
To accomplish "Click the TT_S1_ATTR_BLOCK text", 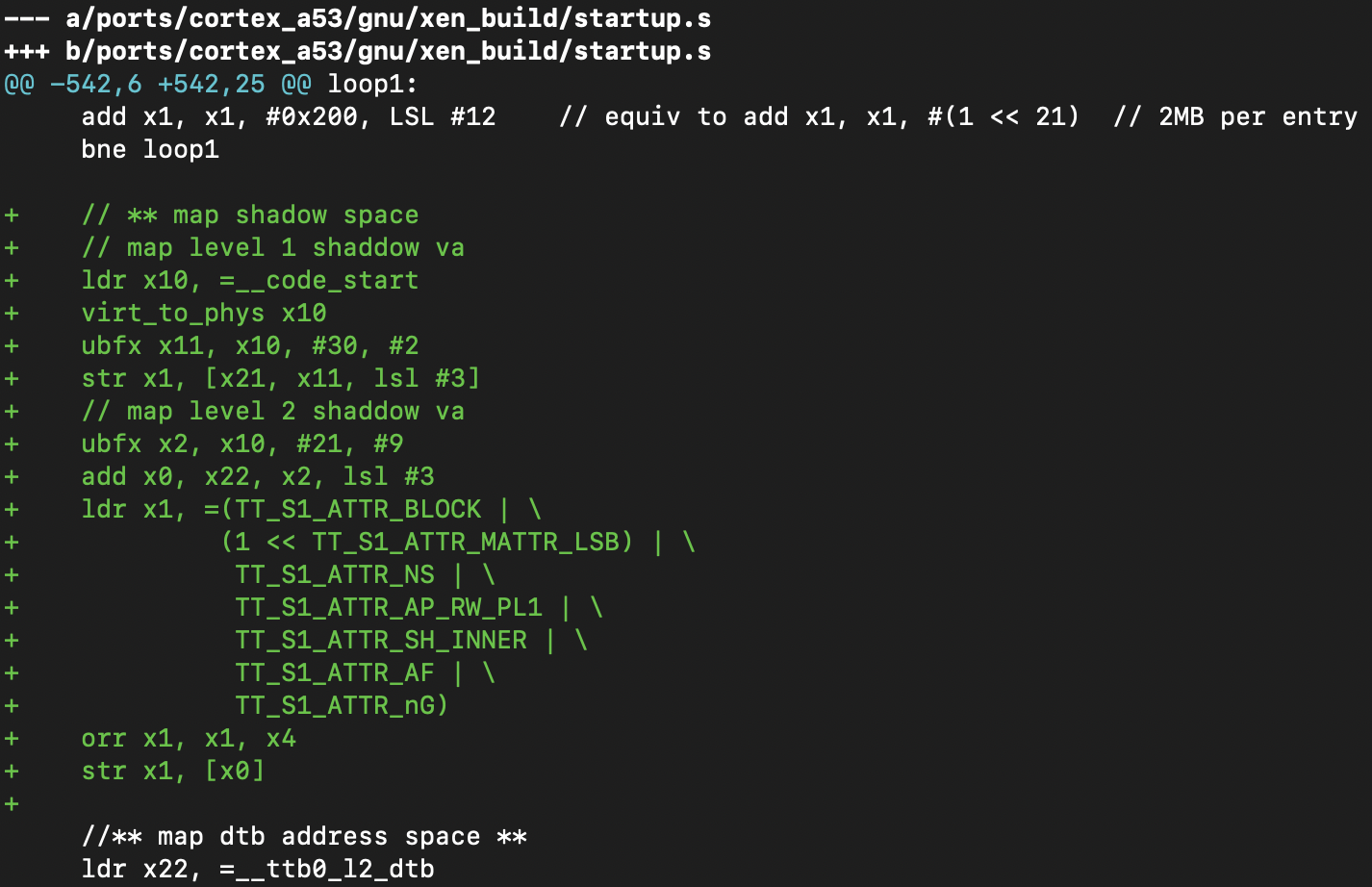I will pos(358,509).
